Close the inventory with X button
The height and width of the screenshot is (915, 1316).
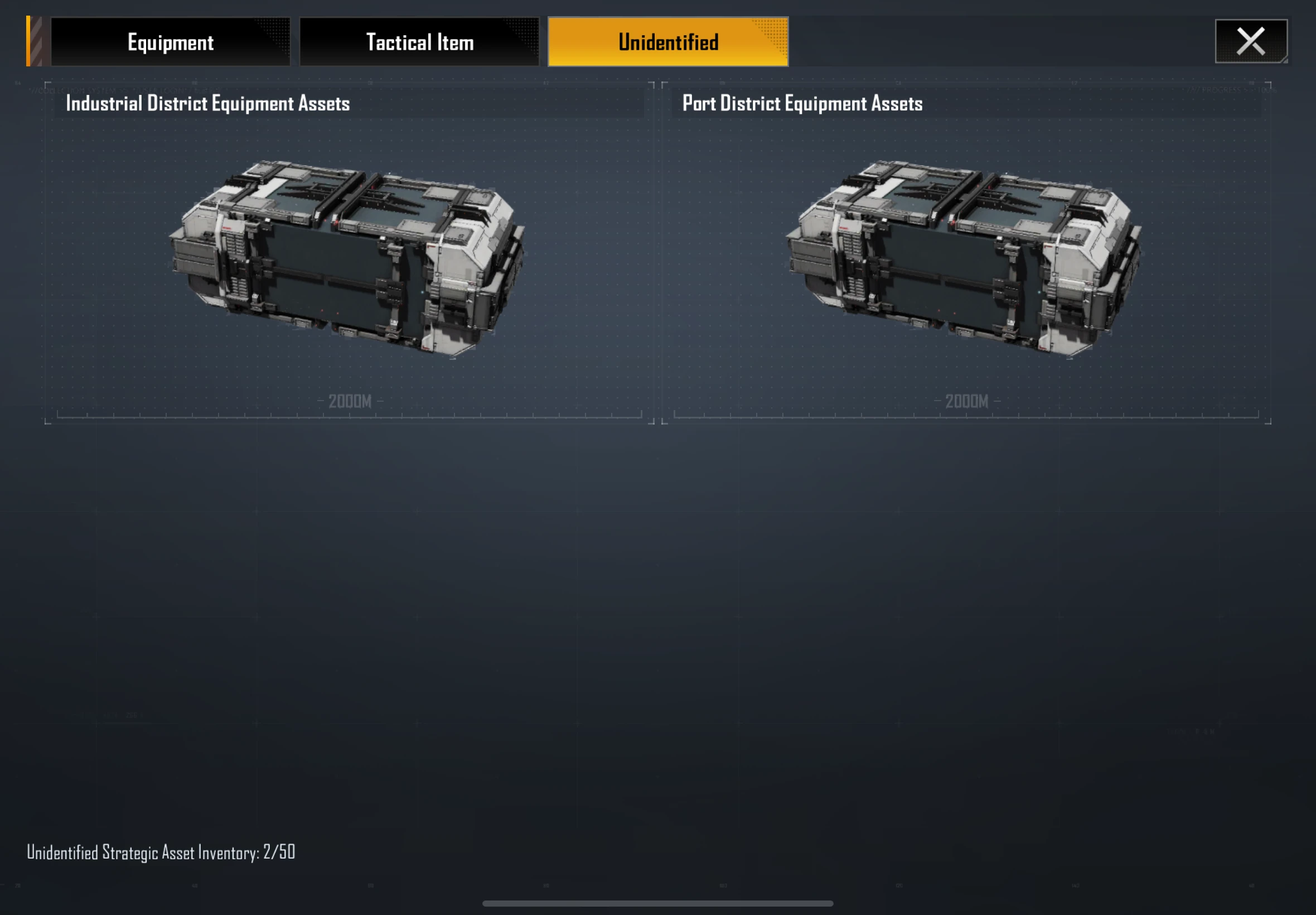(x=1251, y=41)
